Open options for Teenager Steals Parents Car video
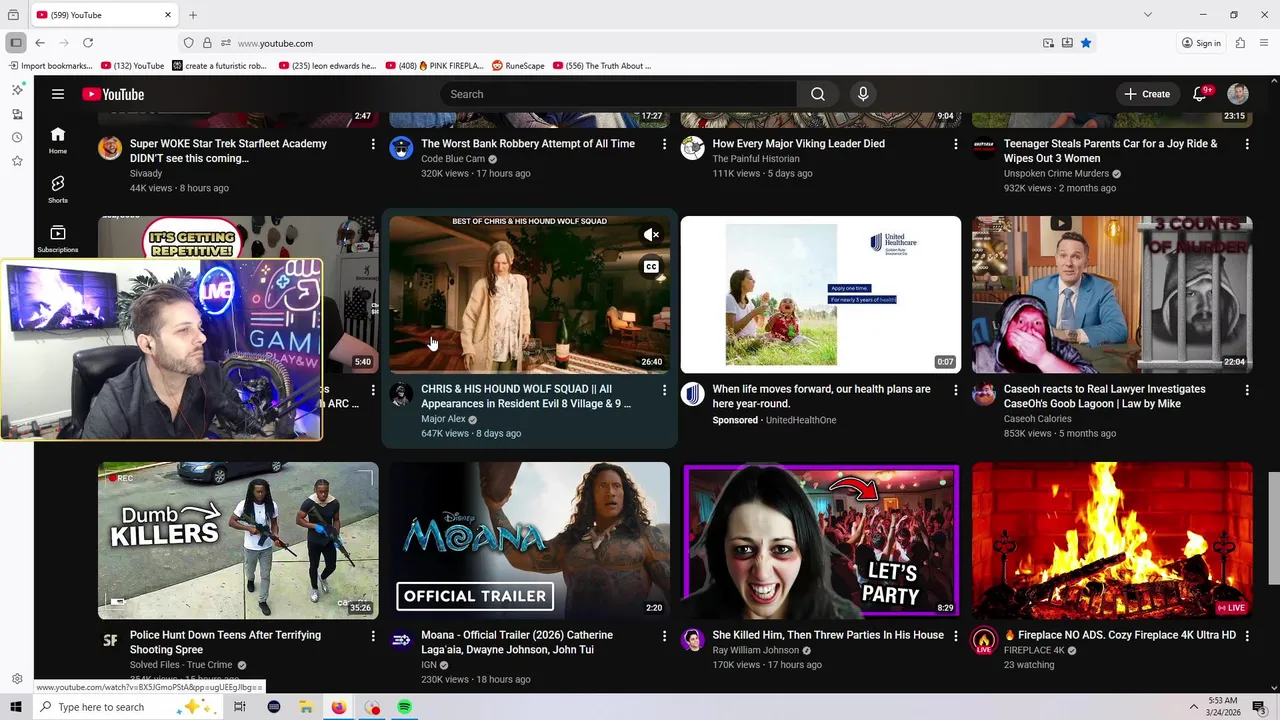Image resolution: width=1280 pixels, height=720 pixels. coord(1247,144)
